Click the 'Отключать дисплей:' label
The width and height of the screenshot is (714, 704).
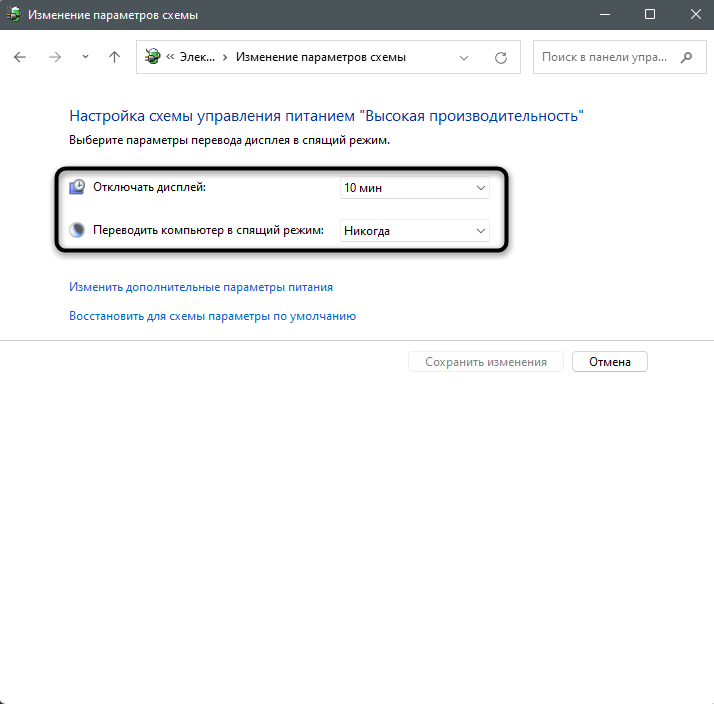coord(149,187)
